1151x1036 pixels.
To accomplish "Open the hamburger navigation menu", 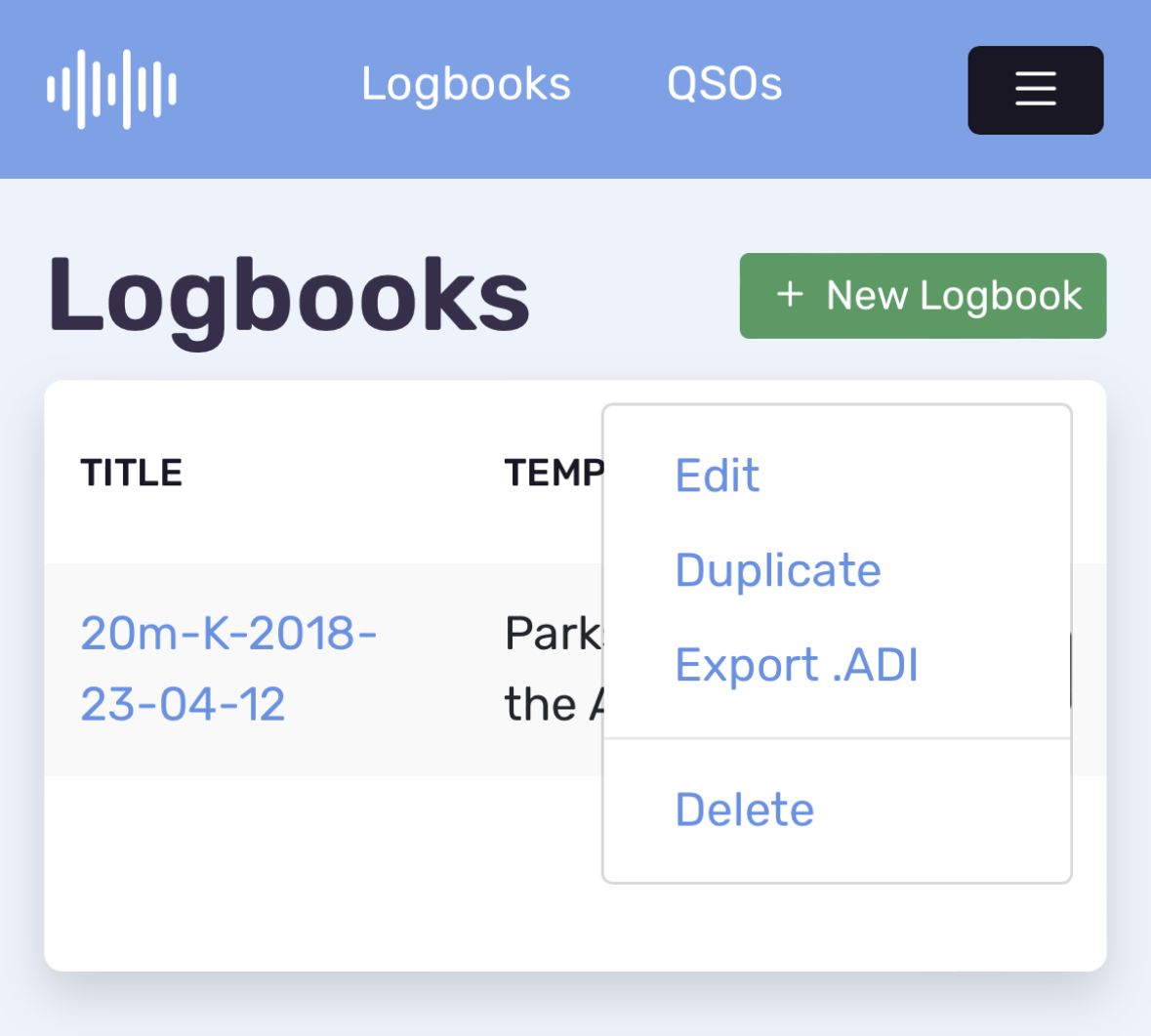I will point(1035,89).
